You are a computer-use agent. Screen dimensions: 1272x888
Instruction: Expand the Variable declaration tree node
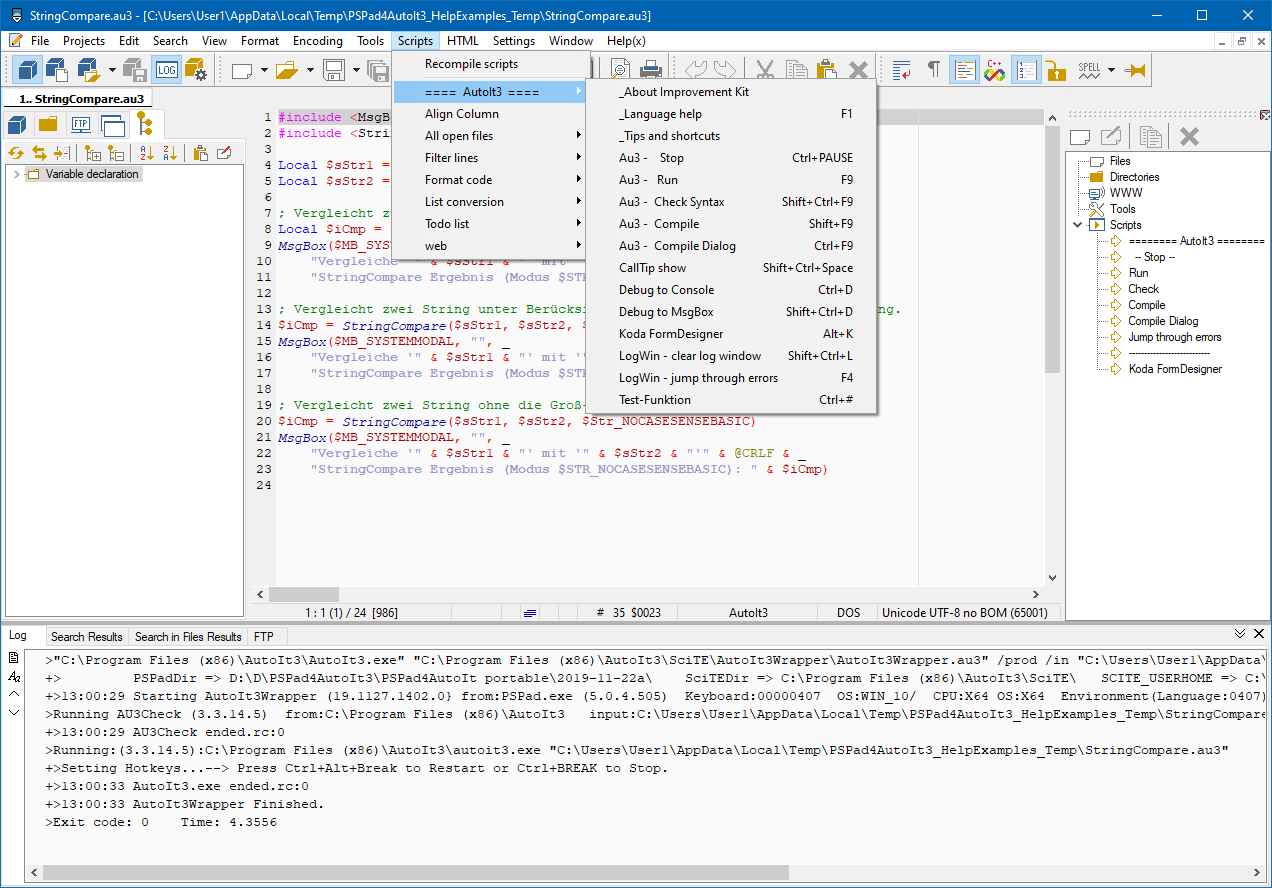coord(17,174)
